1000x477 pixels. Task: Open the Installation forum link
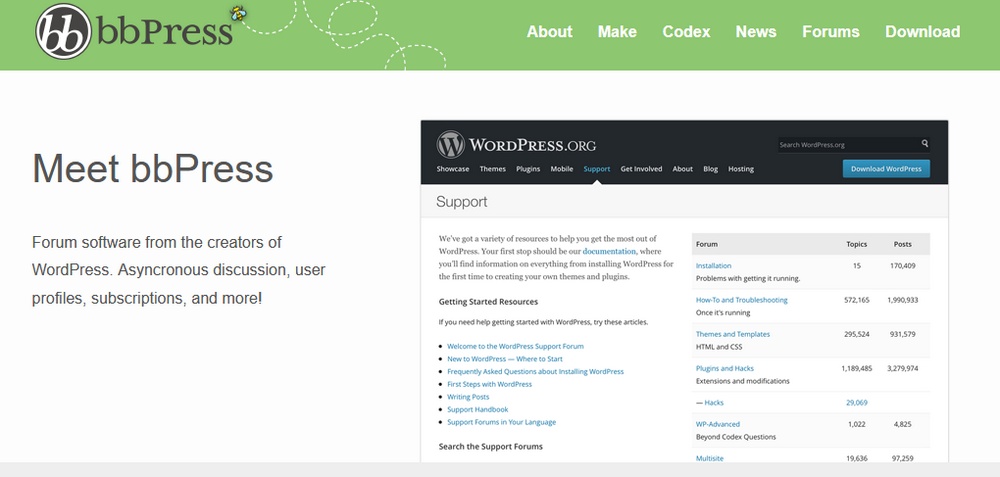point(713,266)
